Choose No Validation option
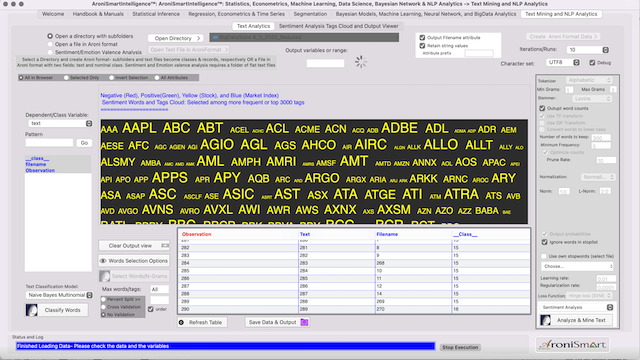Viewport: 640px width, 360px height. click(103, 315)
